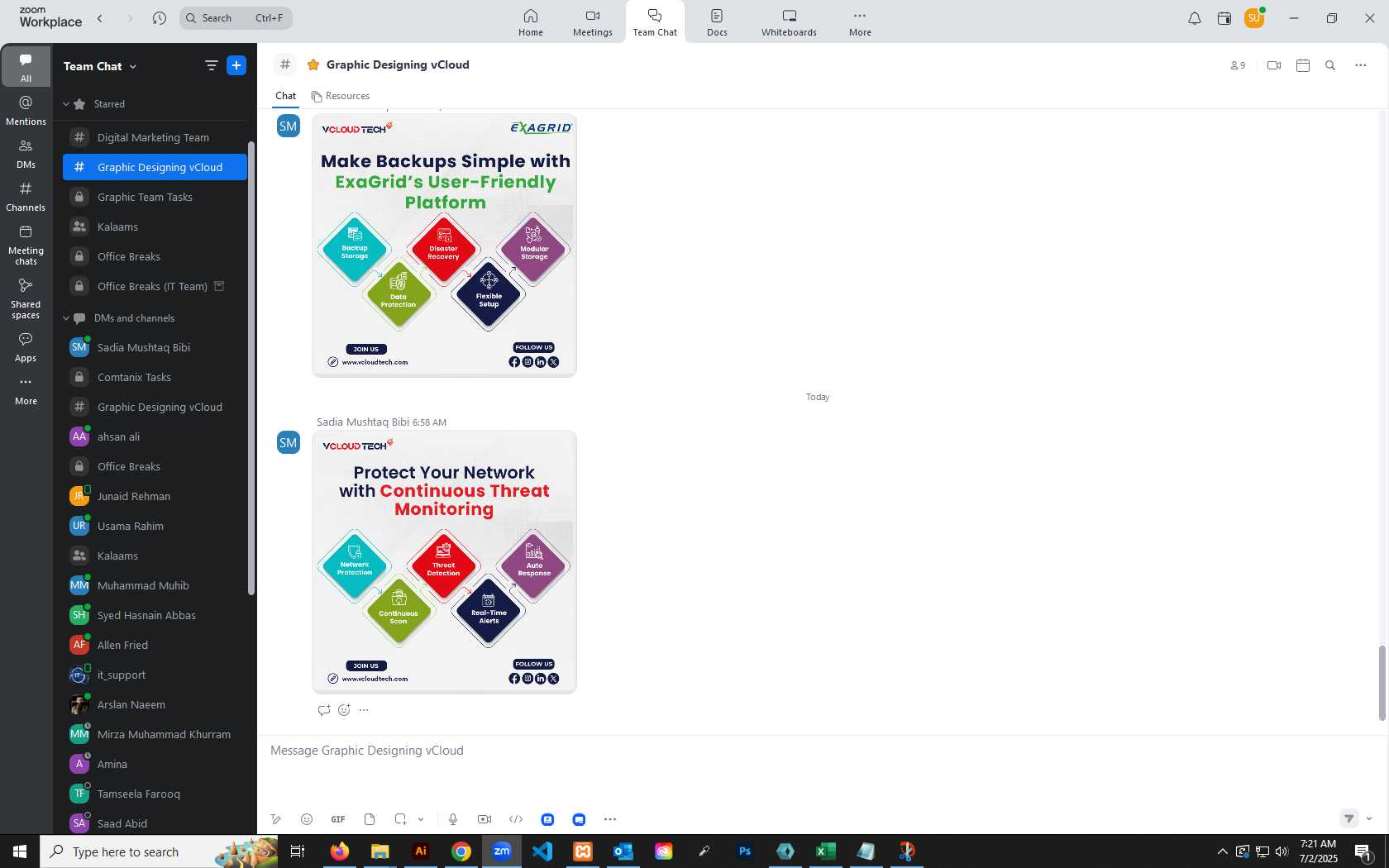This screenshot has width=1389, height=868.
Task: Click the chat area vertical scrollbar
Action: (x=1381, y=682)
